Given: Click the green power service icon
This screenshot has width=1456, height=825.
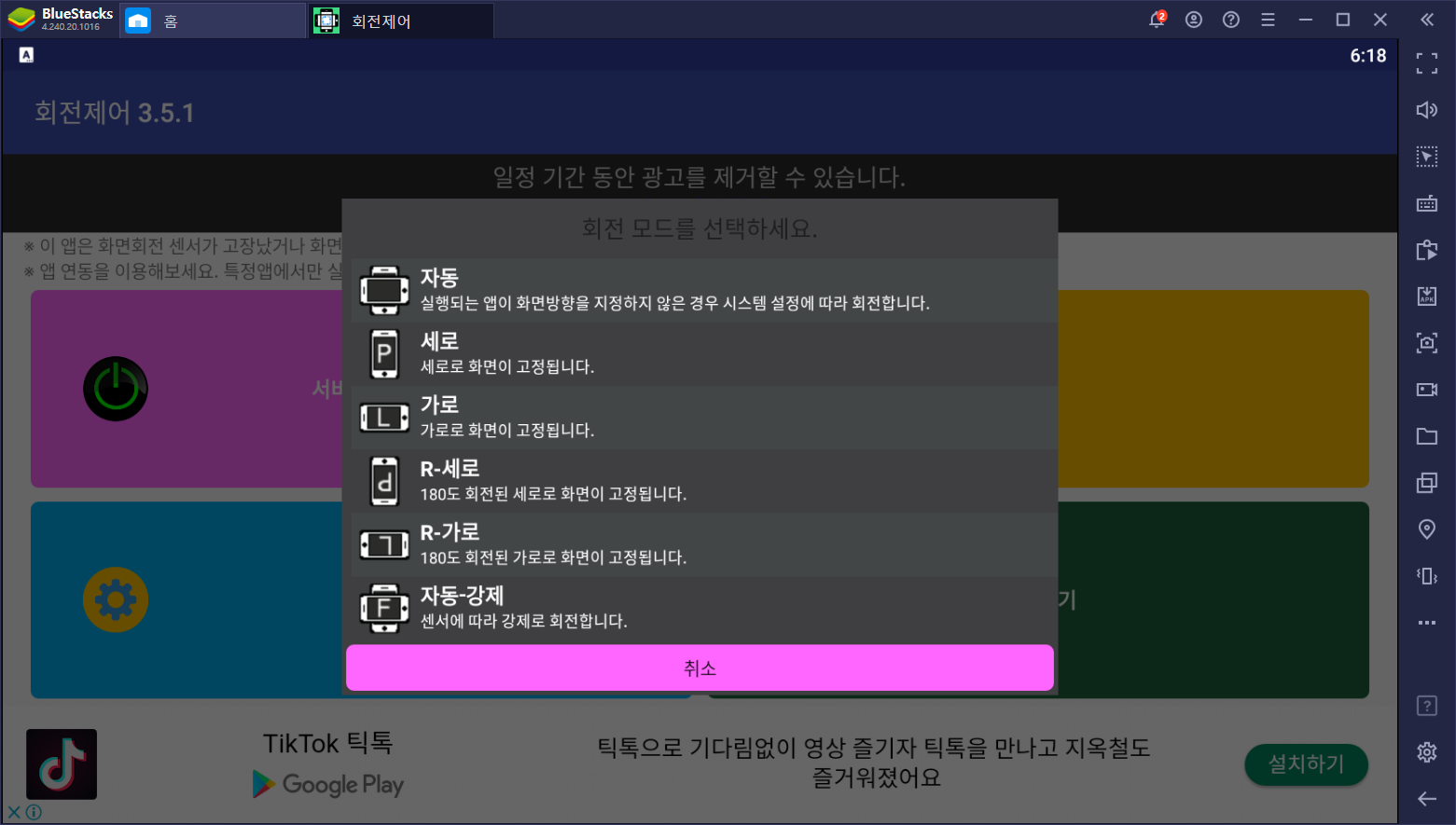Looking at the screenshot, I should click(116, 389).
